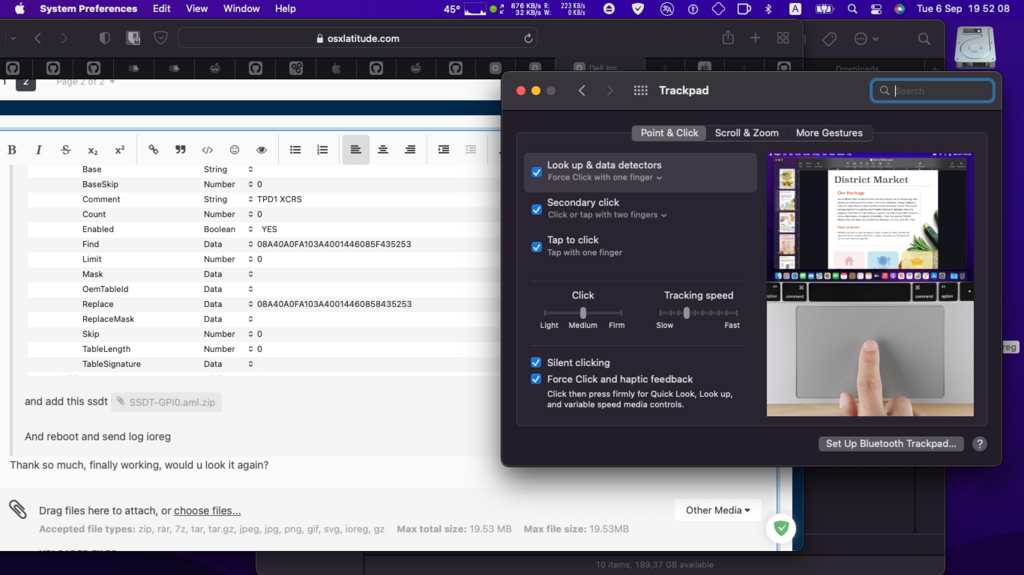
Task: Switch to the Scroll & Zoom tab
Action: click(746, 133)
